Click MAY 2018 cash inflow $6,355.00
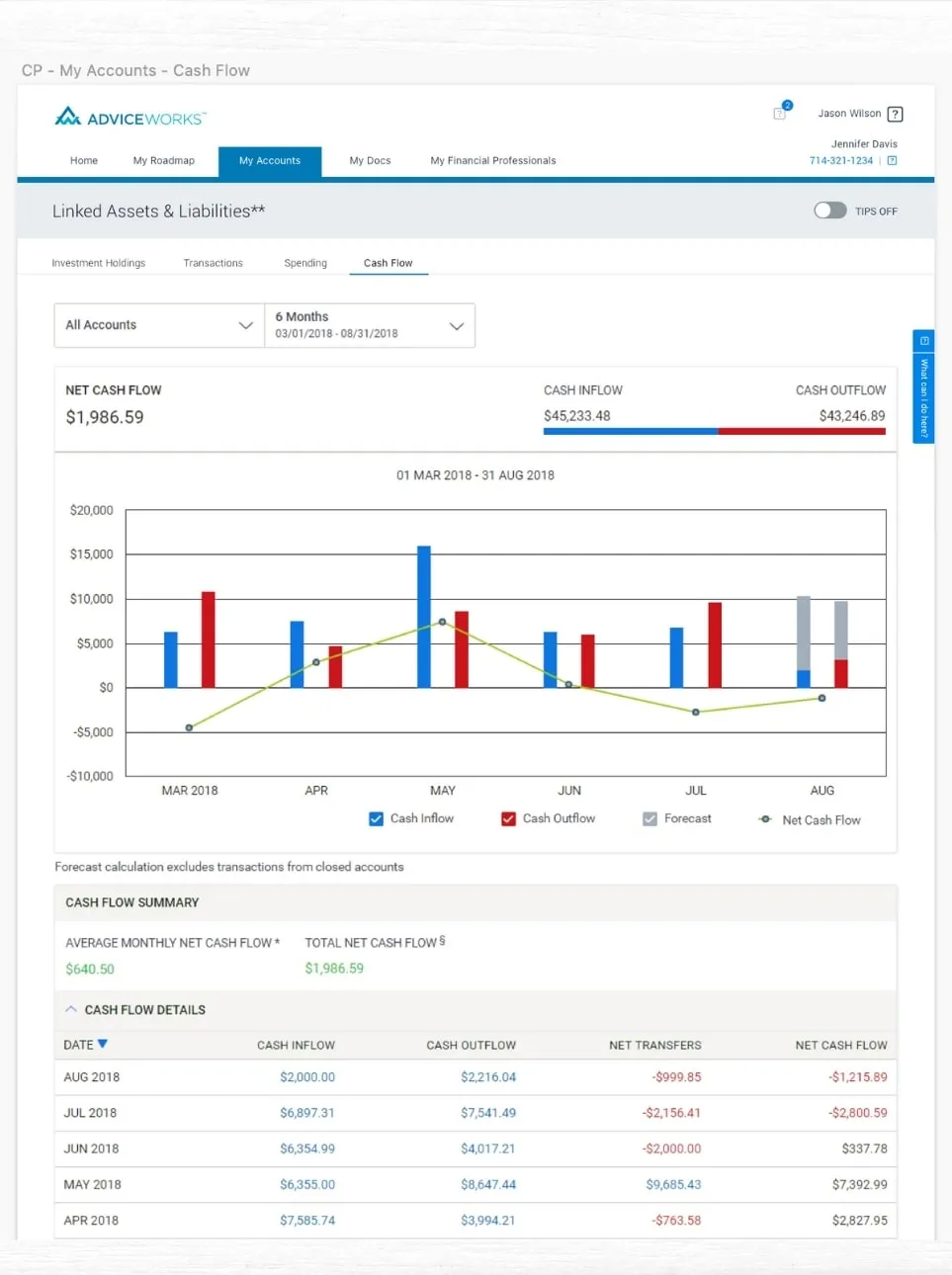Screen dimensions: 952x1275 tap(307, 1184)
